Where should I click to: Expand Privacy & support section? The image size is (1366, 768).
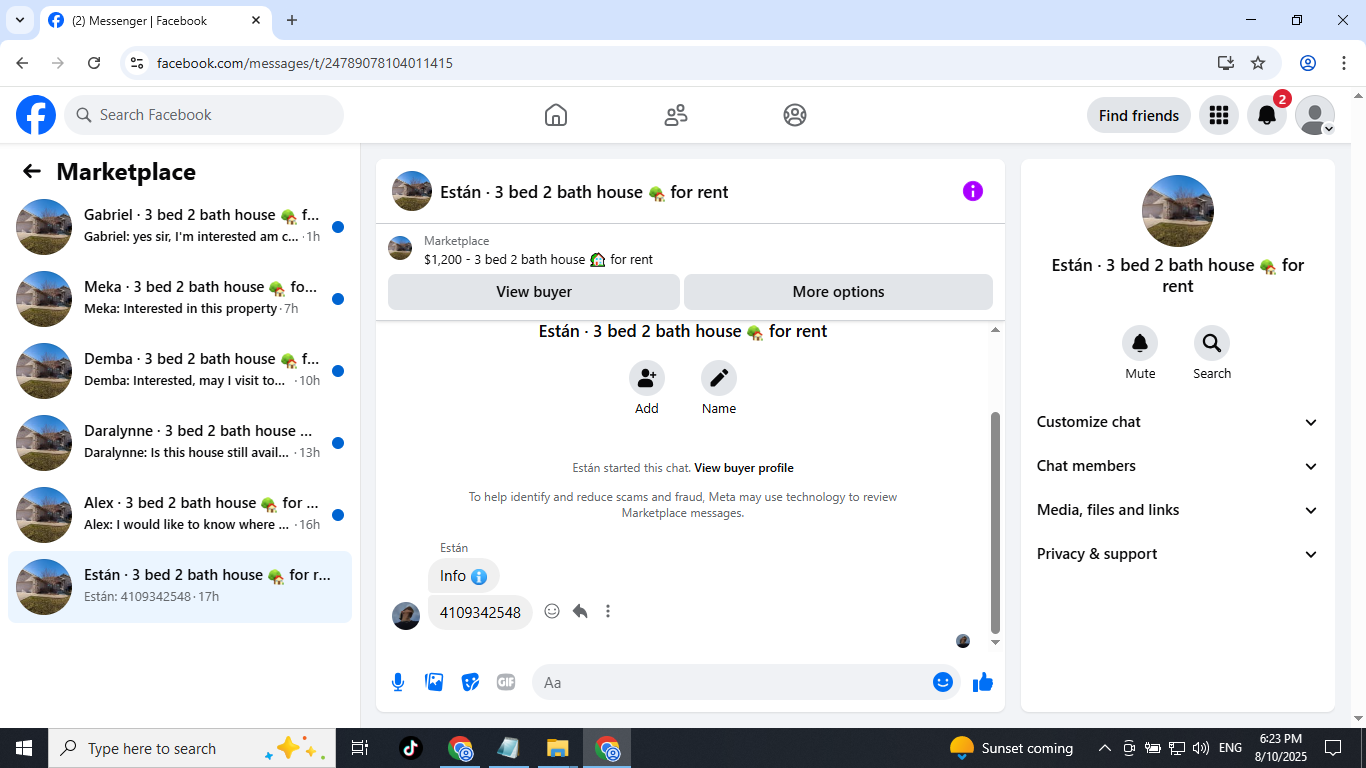click(1178, 554)
